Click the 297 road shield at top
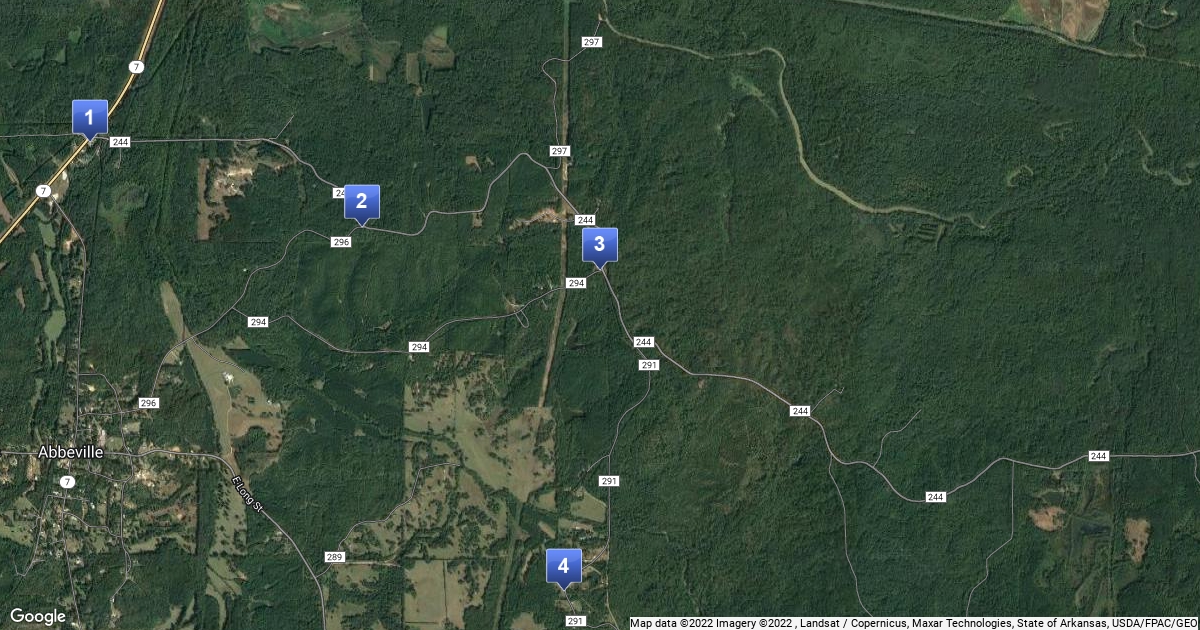The image size is (1200, 630). pos(591,42)
